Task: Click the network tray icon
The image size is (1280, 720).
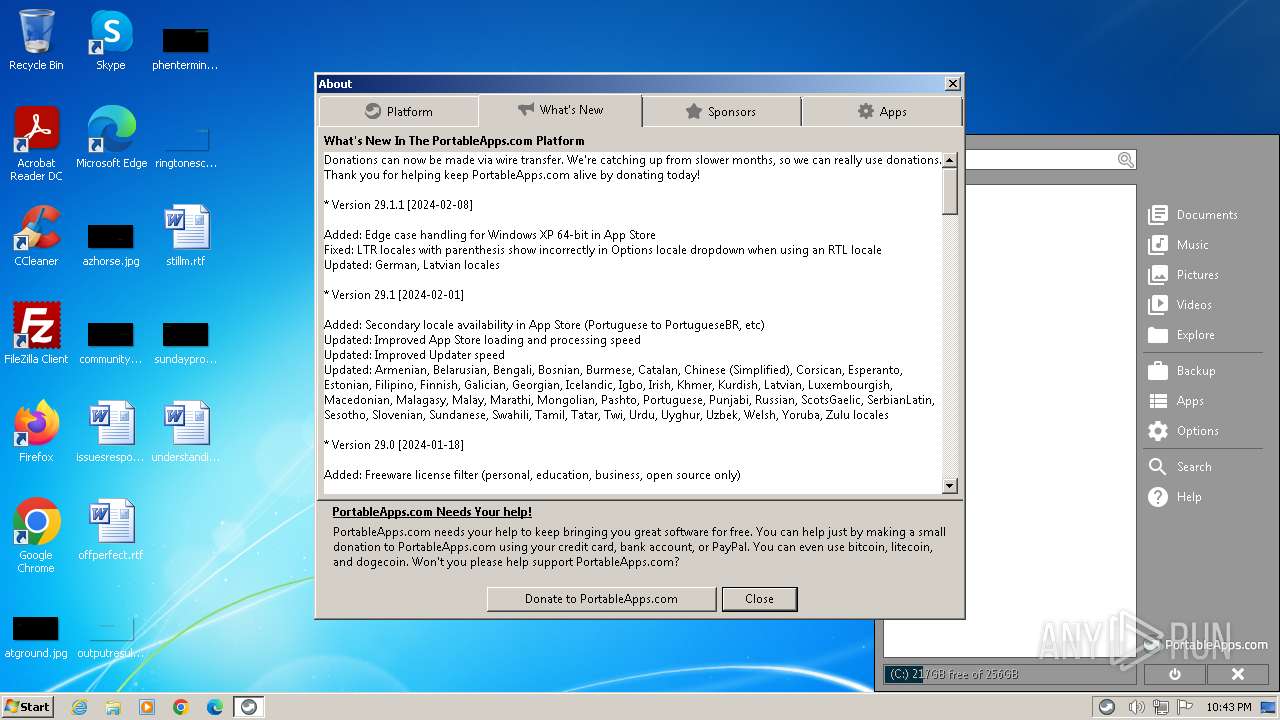Action: pos(1161,707)
